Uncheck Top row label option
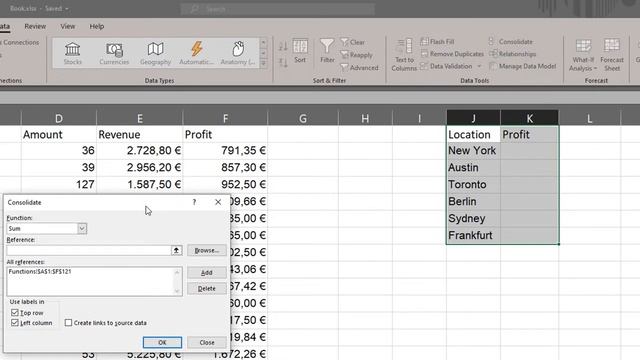 15,313
